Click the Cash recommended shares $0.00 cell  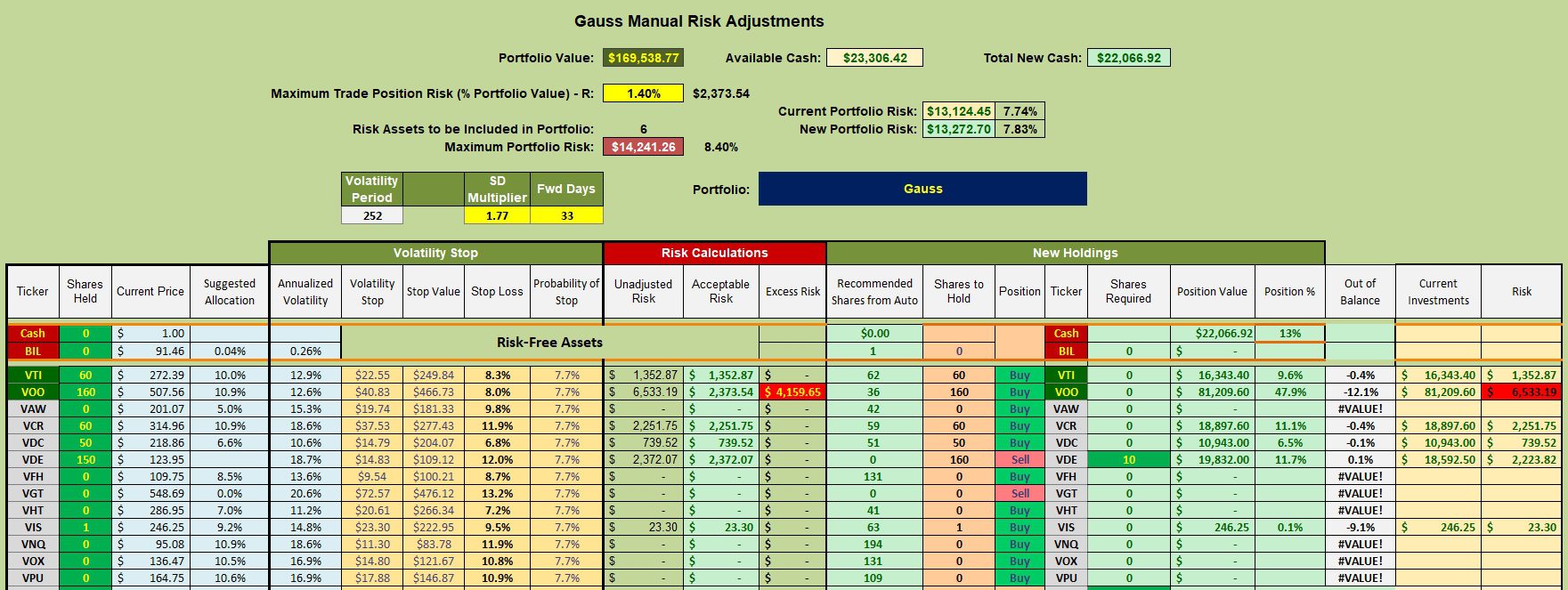point(873,333)
